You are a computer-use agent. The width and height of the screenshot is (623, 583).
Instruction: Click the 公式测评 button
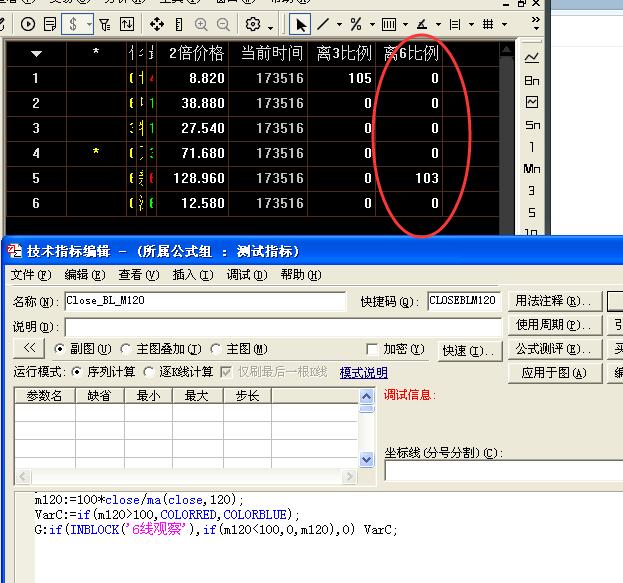[555, 349]
